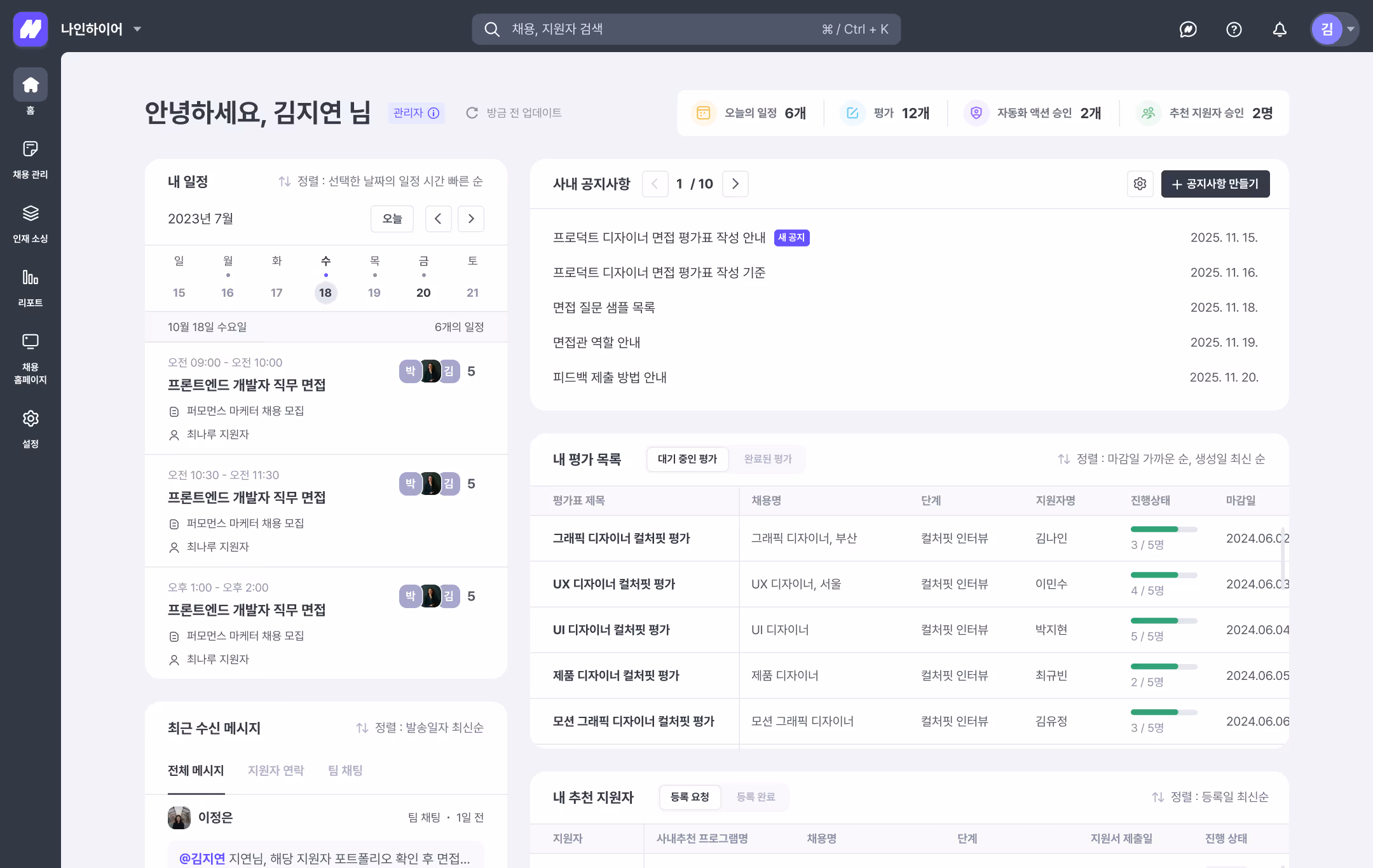Go to next announcement page chevron
Screen dimensions: 1373x868
(x=735, y=184)
